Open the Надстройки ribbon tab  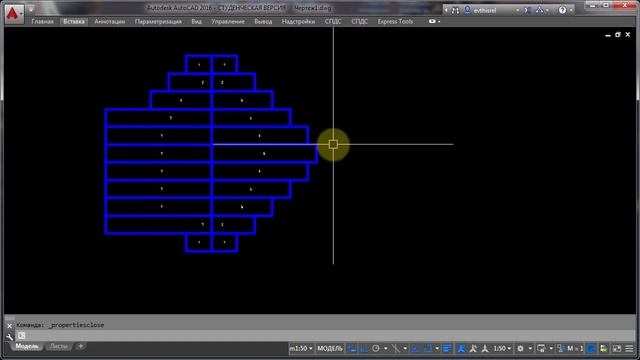pyautogui.click(x=298, y=22)
